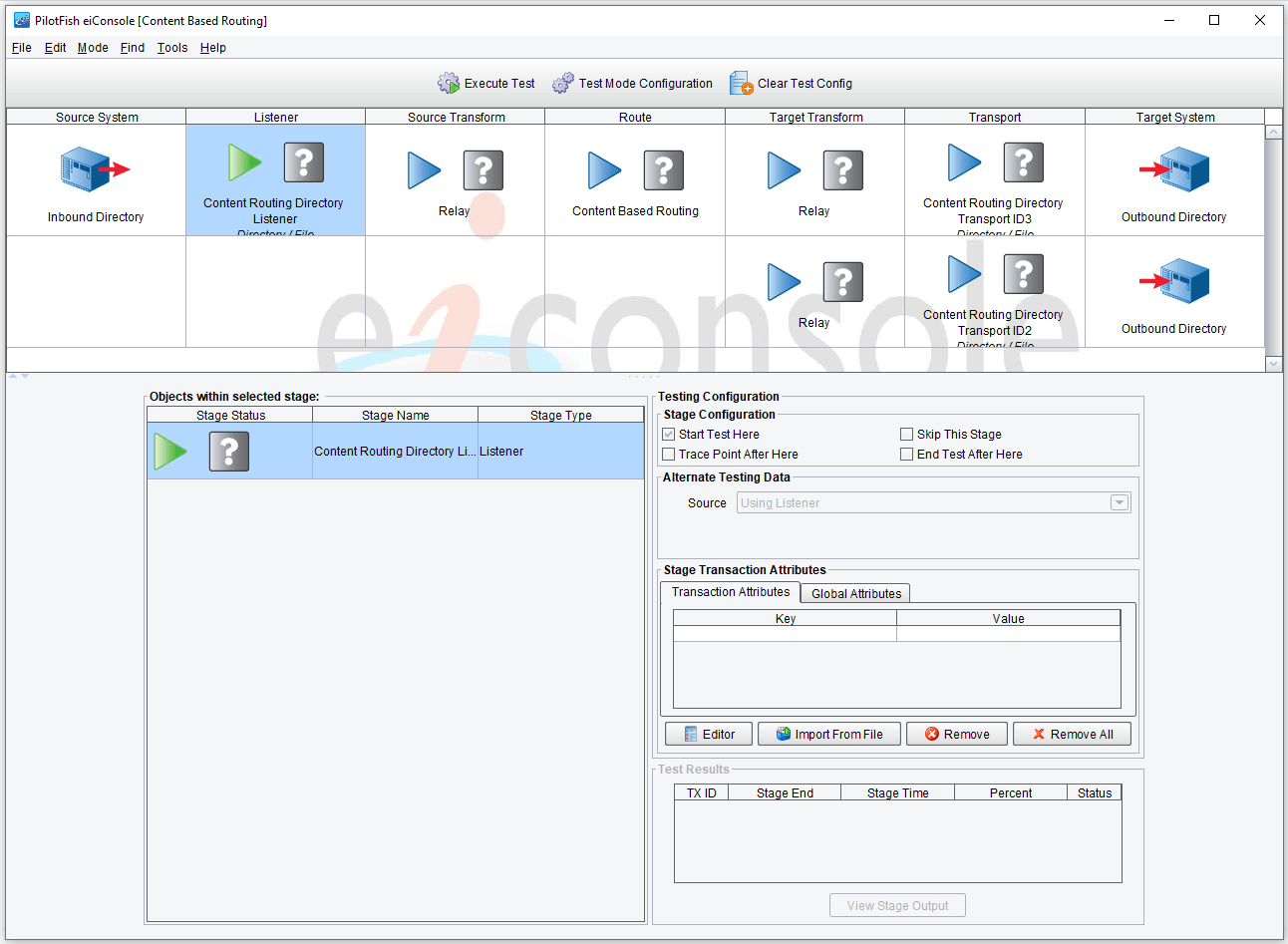Click the stage grid scrollbar up arrow
1288x944 pixels.
[x=1273, y=132]
